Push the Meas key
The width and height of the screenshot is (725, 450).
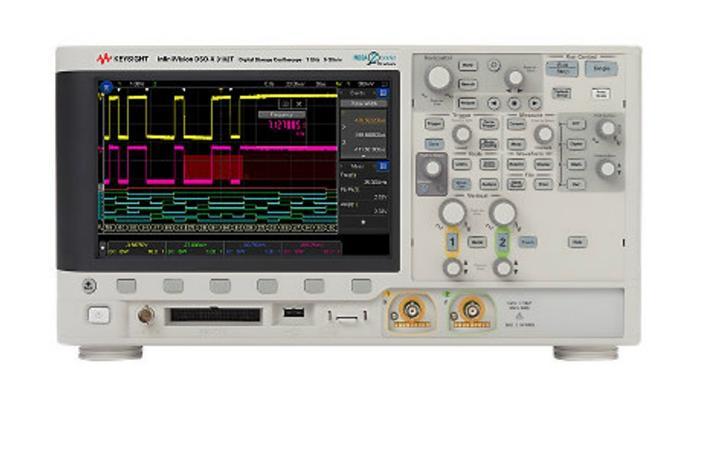[x=516, y=144]
